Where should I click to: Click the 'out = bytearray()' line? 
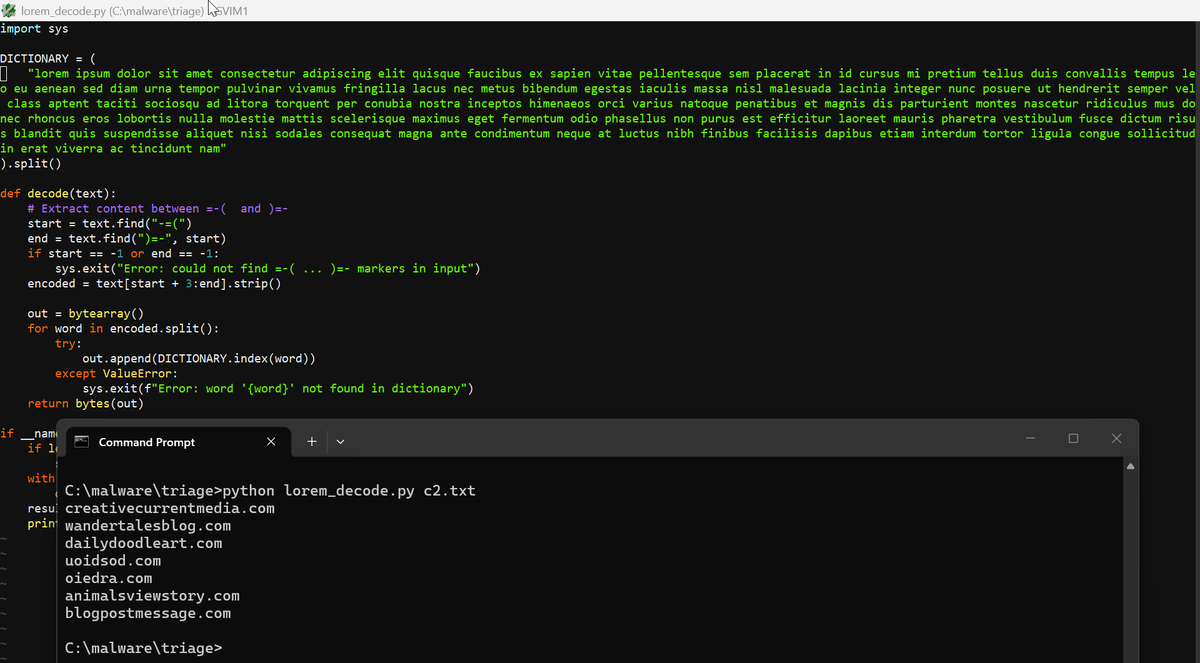point(86,314)
